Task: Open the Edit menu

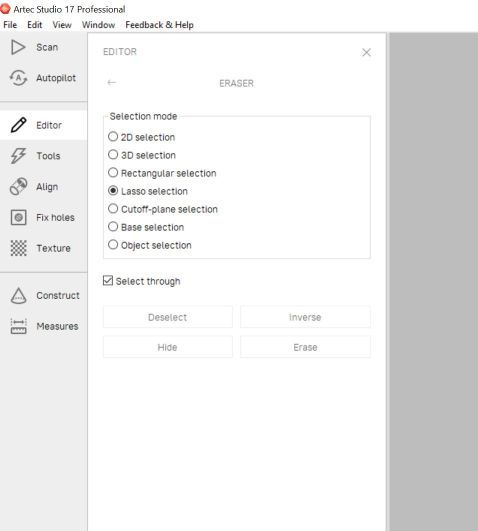Action: [35, 25]
